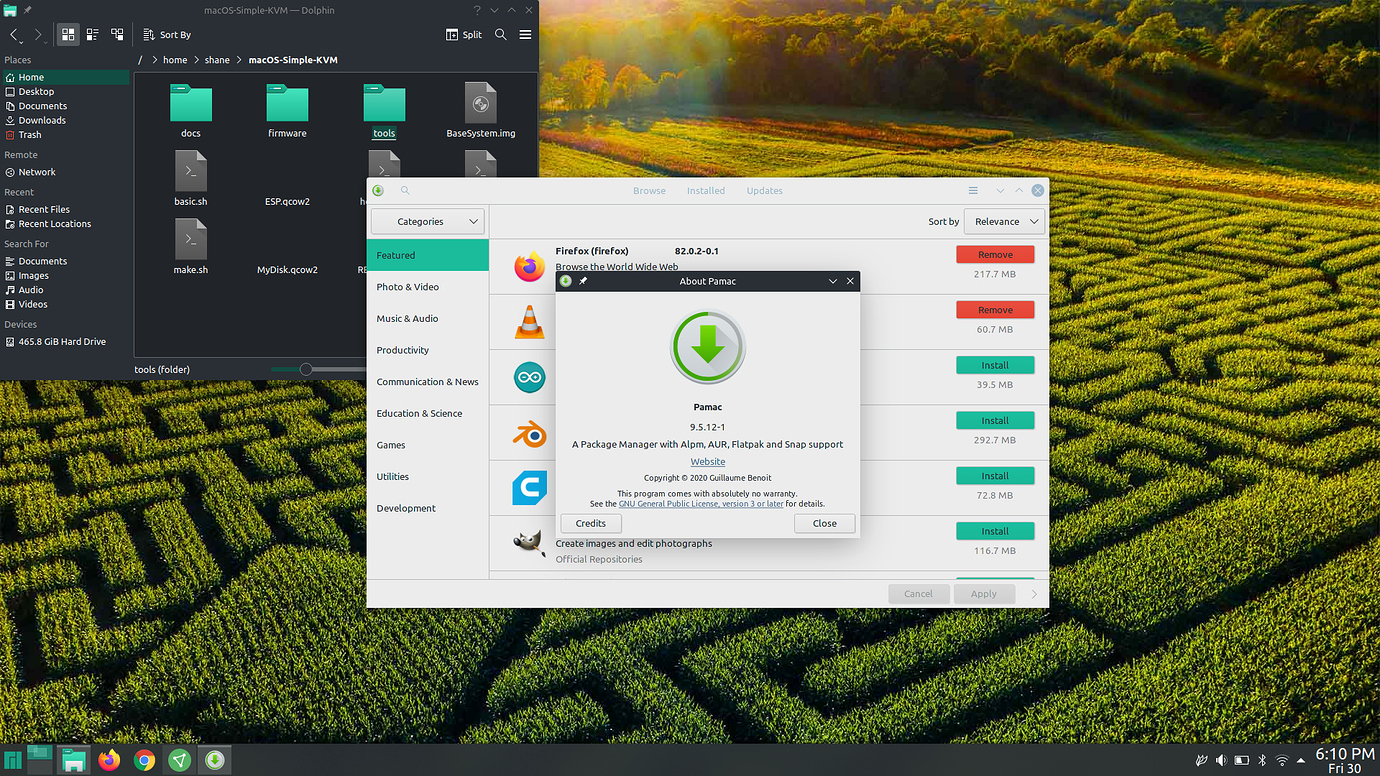Screen dimensions: 1380x776
Task: Open Dolphin search
Action: click(x=501, y=34)
